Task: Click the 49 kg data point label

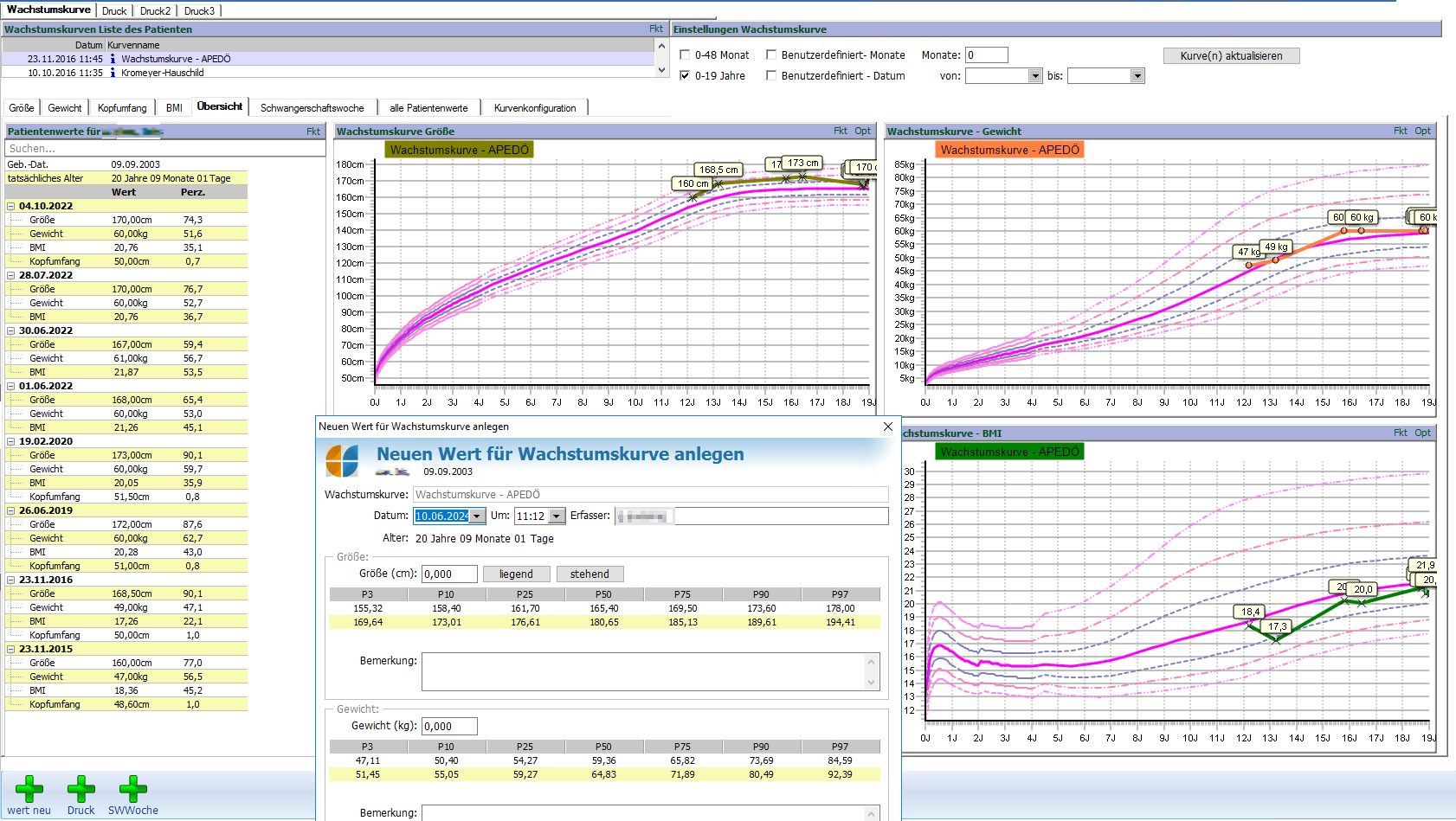Action: pos(1276,247)
